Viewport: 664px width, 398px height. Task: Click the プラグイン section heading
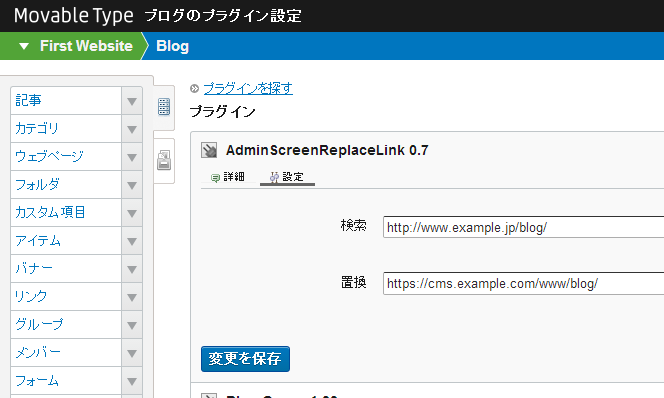[222, 112]
